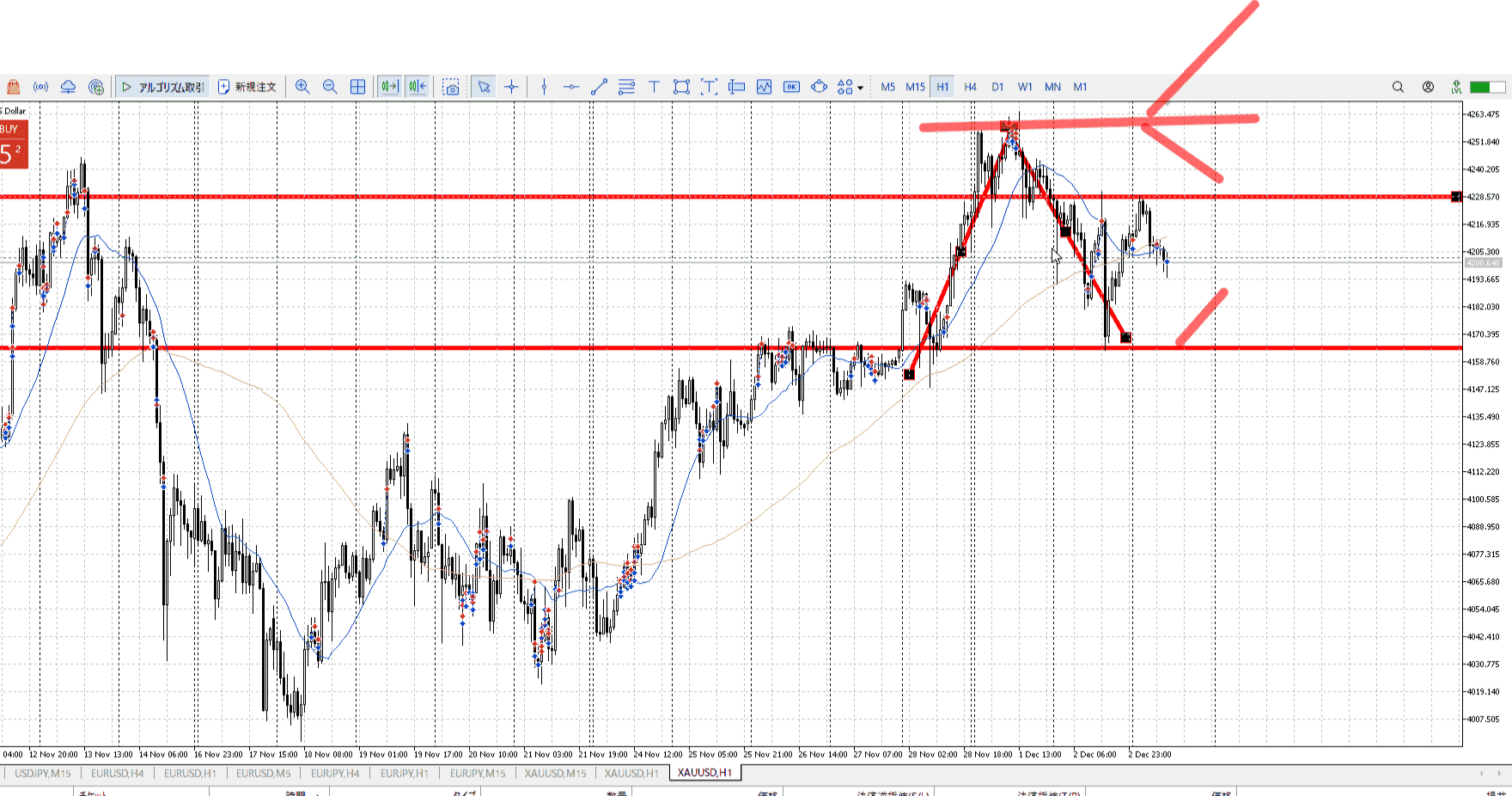The height and width of the screenshot is (796, 1512).
Task: Pick the text label tool
Action: click(x=654, y=87)
